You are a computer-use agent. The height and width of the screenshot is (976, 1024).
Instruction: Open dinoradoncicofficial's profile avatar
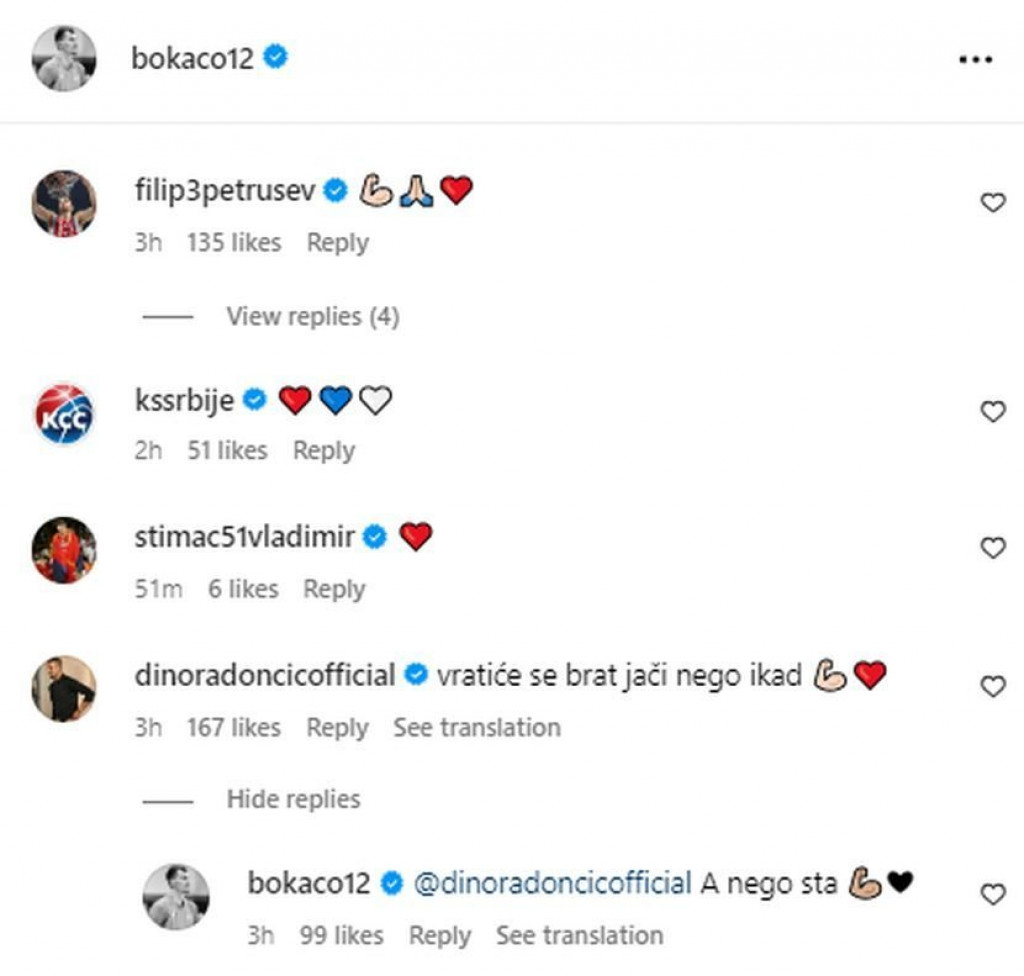click(64, 689)
